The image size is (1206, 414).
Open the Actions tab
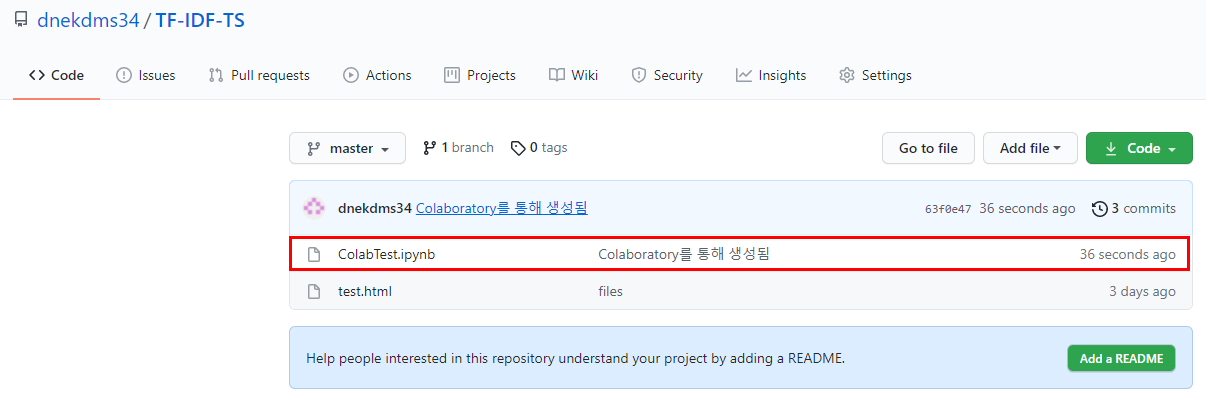[377, 75]
